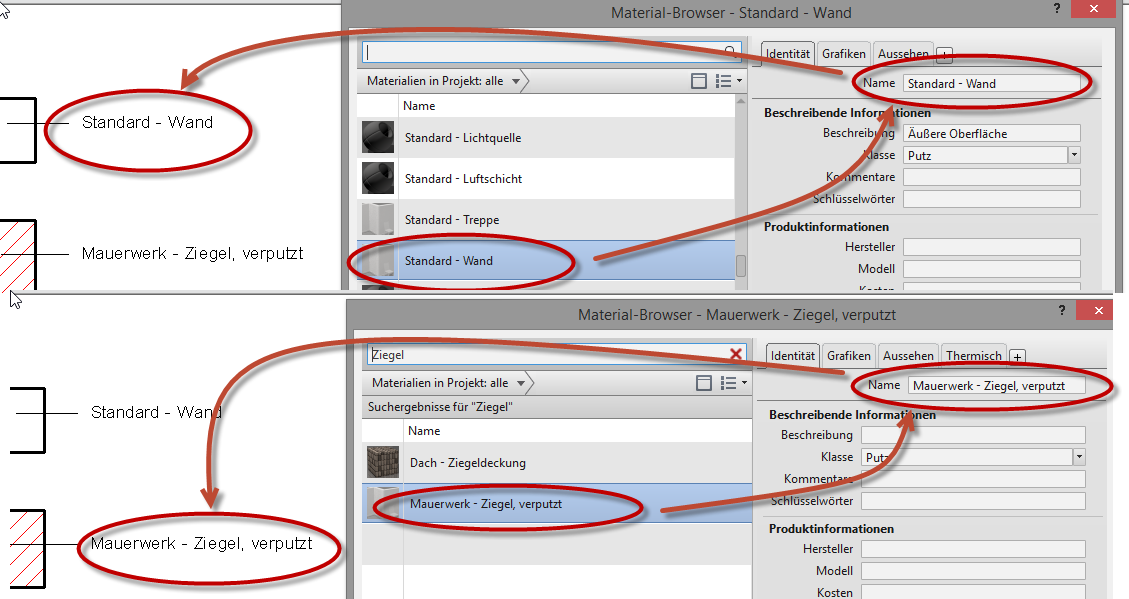Click the Modell field in Standard - Wand window

point(992,269)
